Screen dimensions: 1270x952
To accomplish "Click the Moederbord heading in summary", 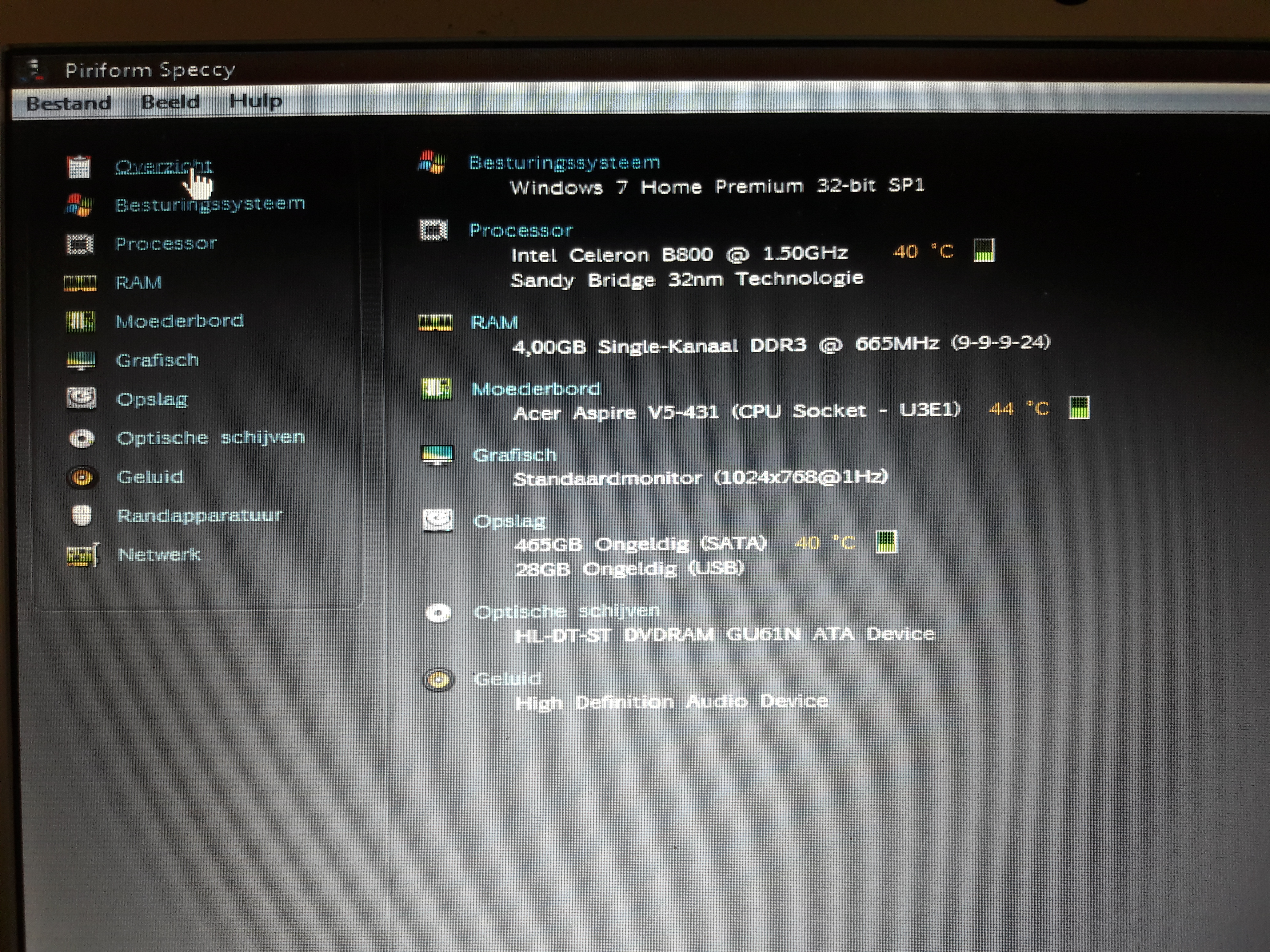I will pos(536,388).
